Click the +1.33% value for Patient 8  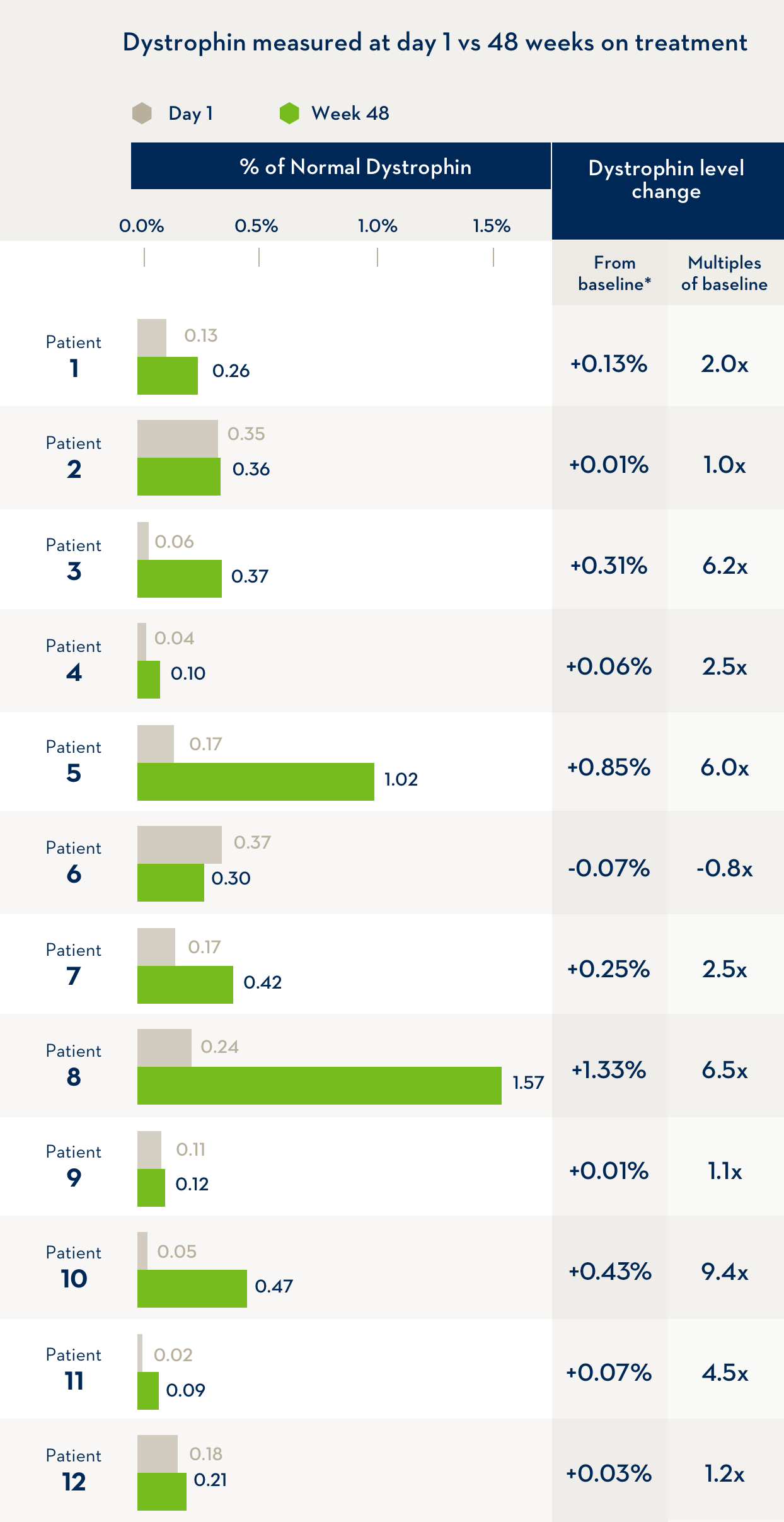pyautogui.click(x=609, y=1070)
